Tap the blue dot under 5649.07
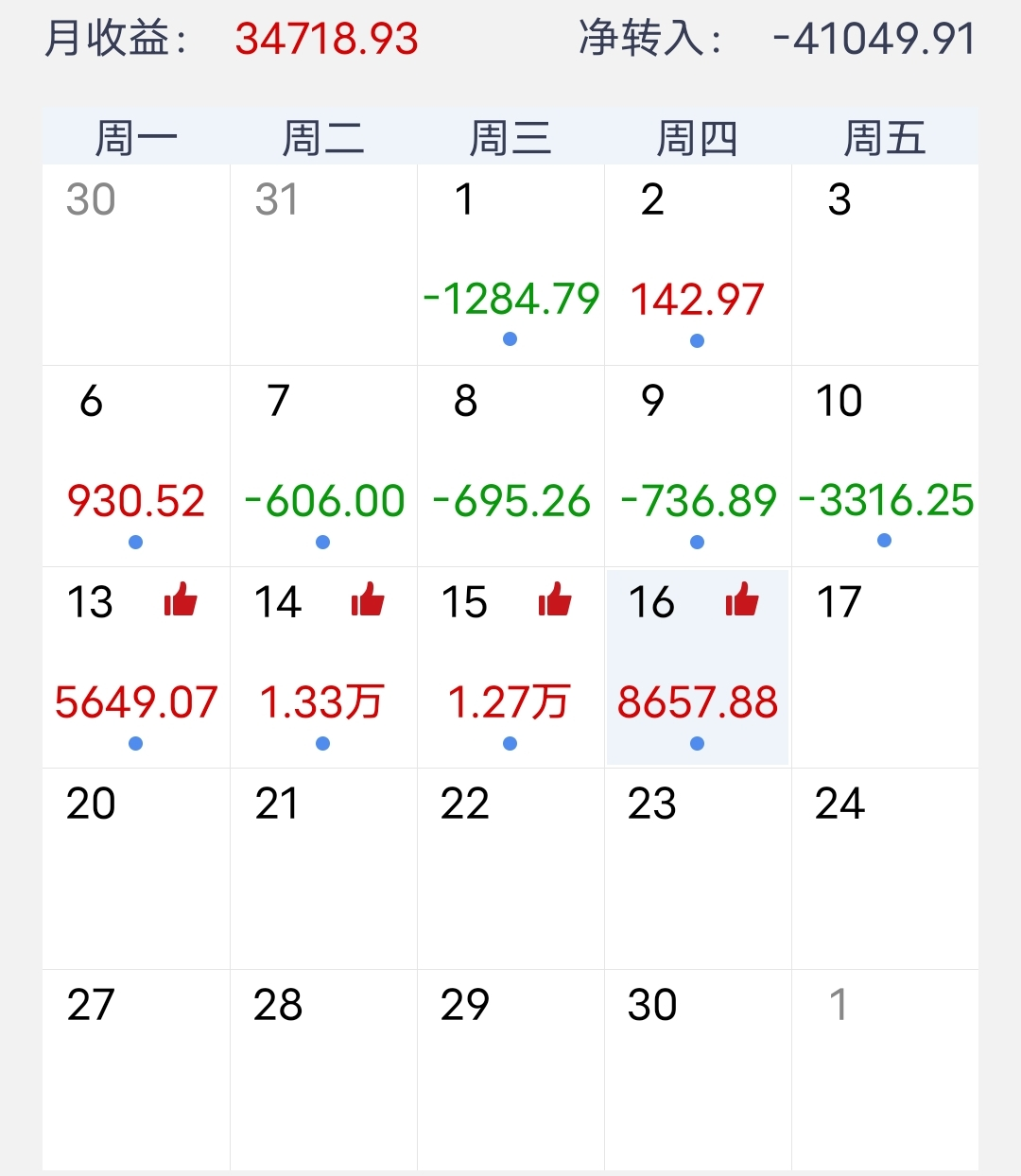This screenshot has height=1176, width=1021. (x=135, y=743)
